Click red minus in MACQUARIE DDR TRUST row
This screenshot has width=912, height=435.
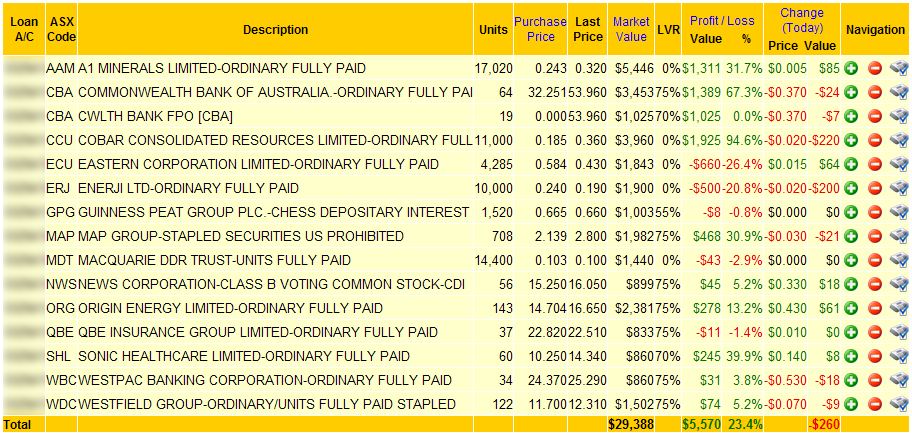pos(875,260)
